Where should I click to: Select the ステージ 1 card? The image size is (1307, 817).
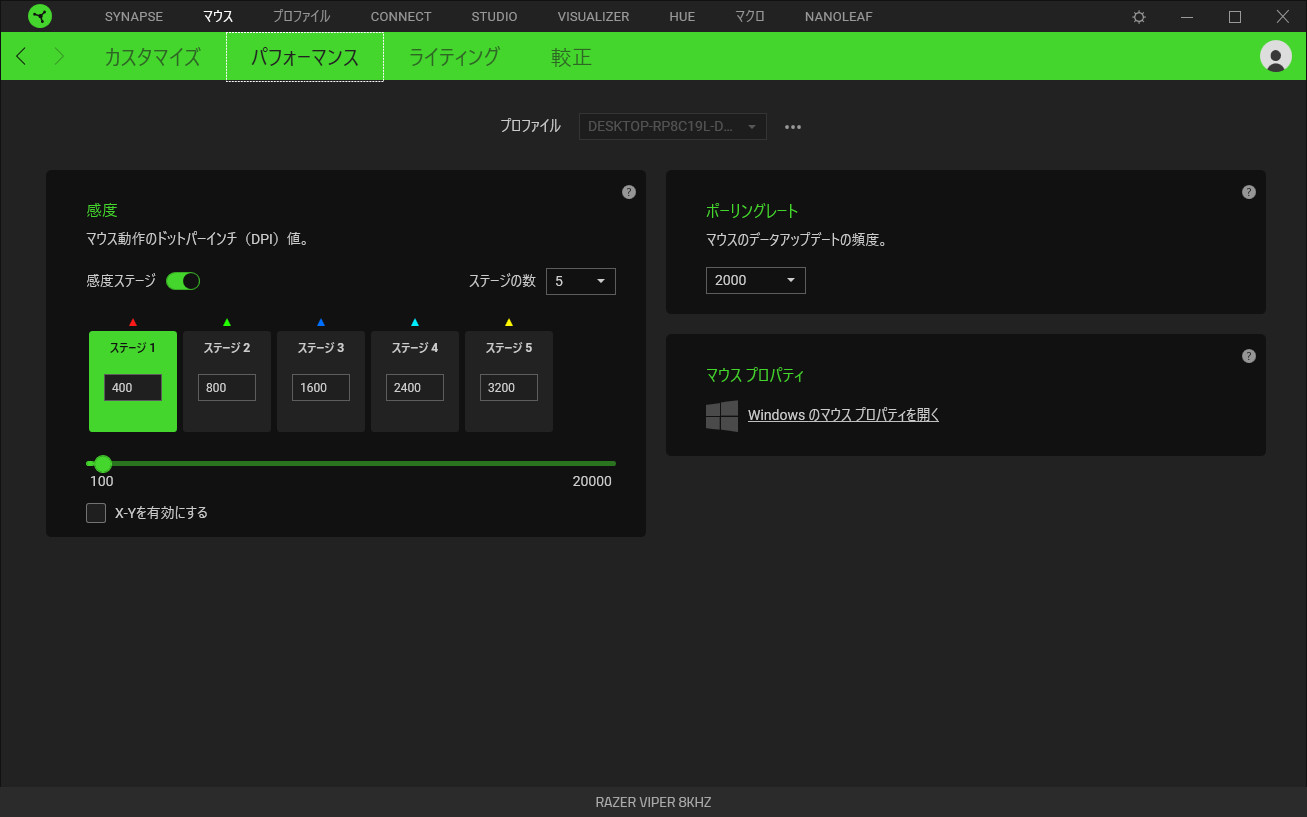(x=133, y=382)
